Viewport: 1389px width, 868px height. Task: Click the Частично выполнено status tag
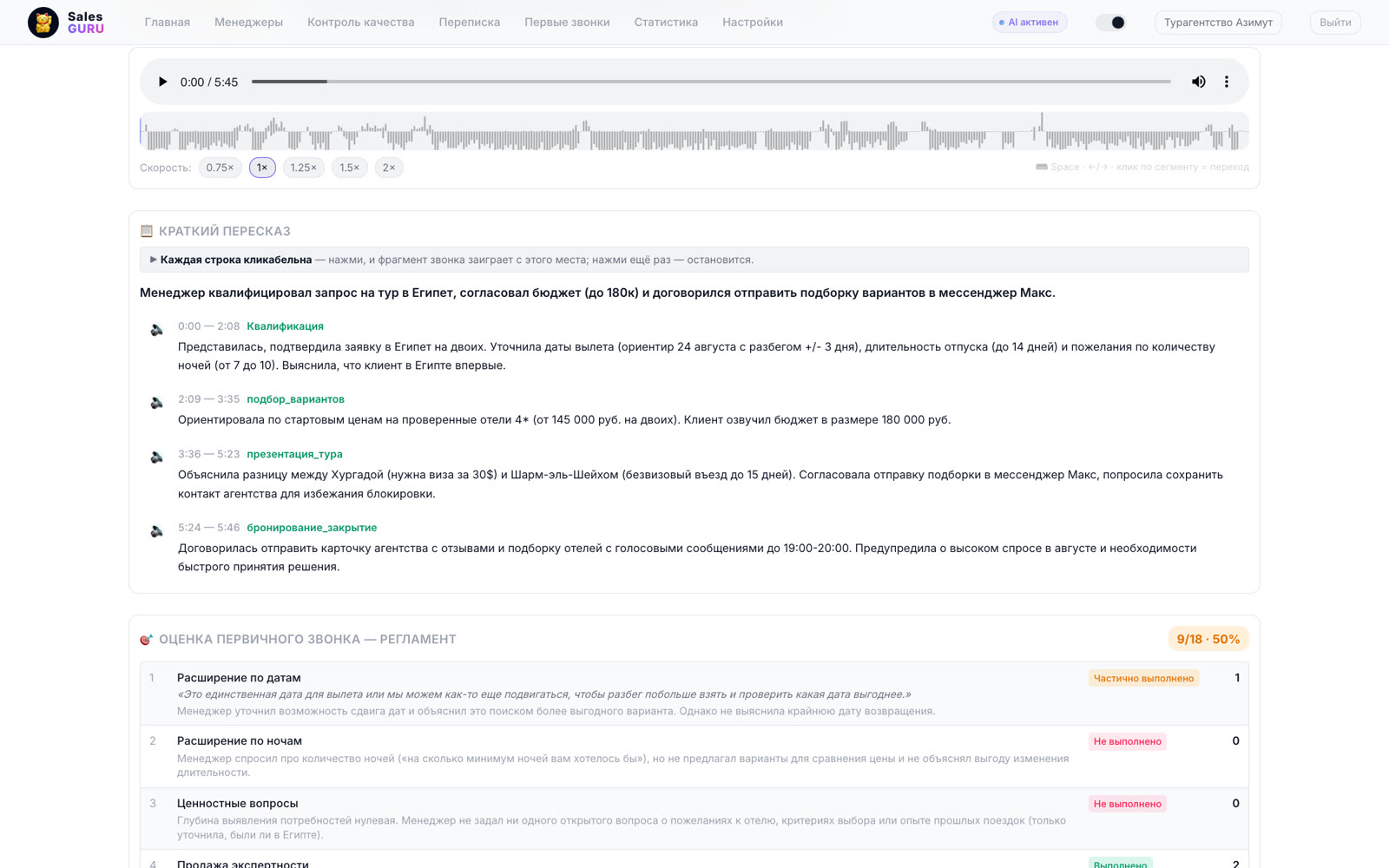pos(1143,679)
